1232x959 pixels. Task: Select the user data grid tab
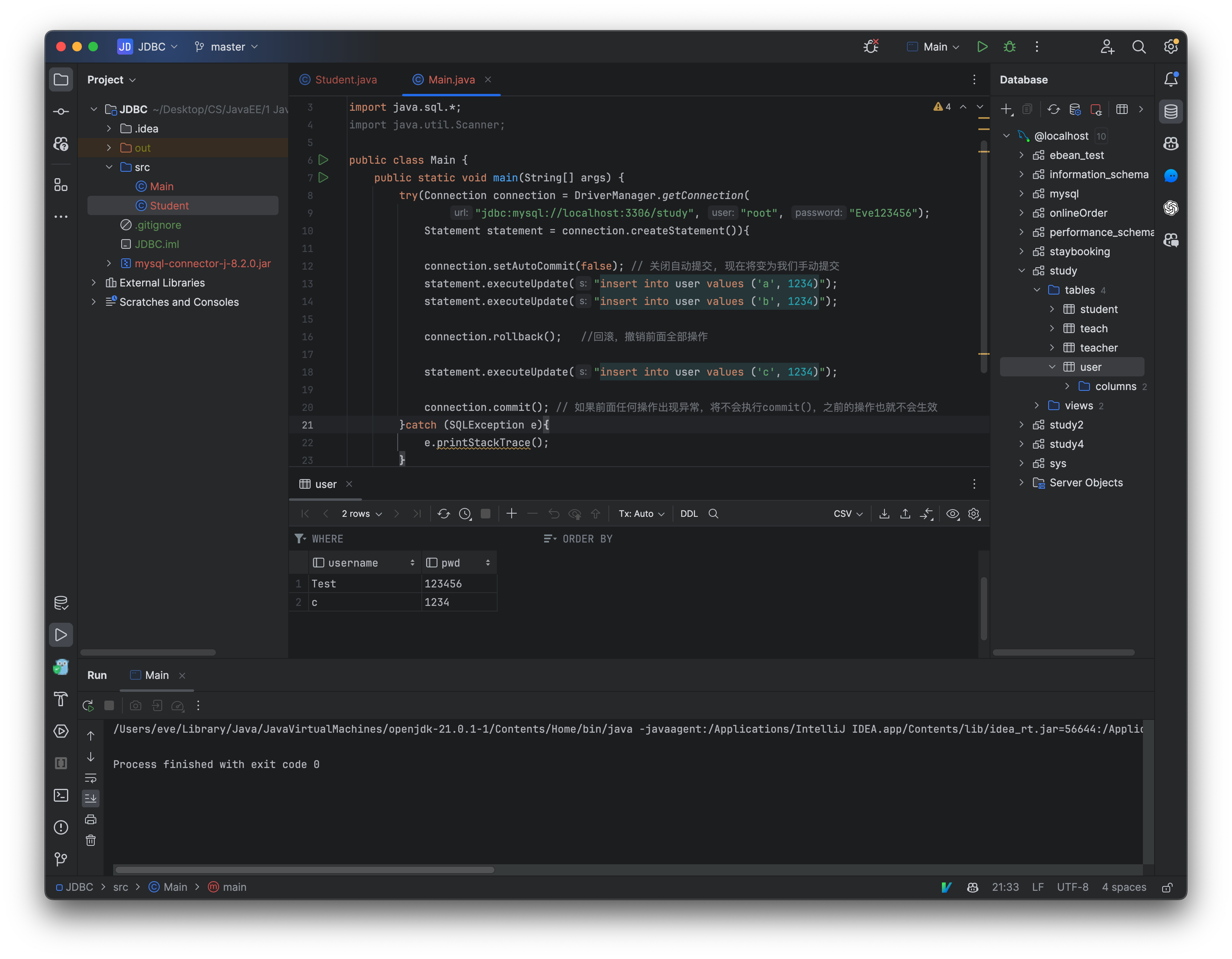point(325,484)
